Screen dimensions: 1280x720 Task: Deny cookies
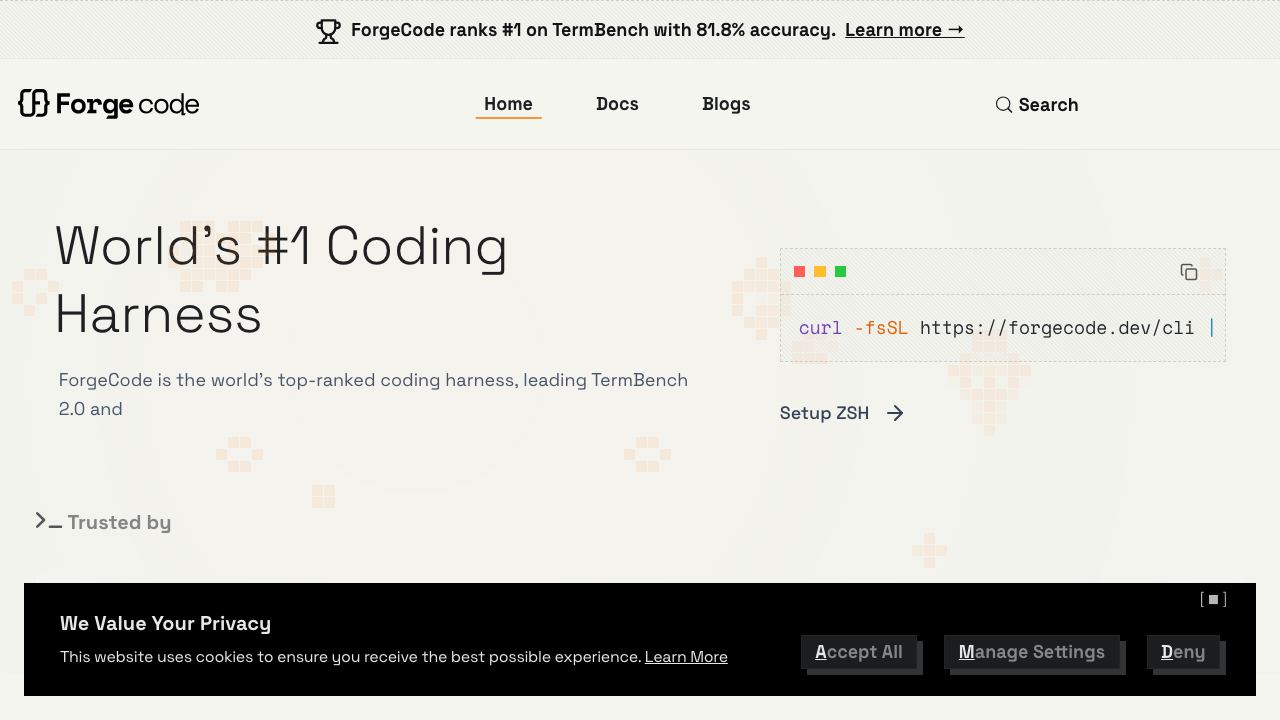[x=1183, y=652]
